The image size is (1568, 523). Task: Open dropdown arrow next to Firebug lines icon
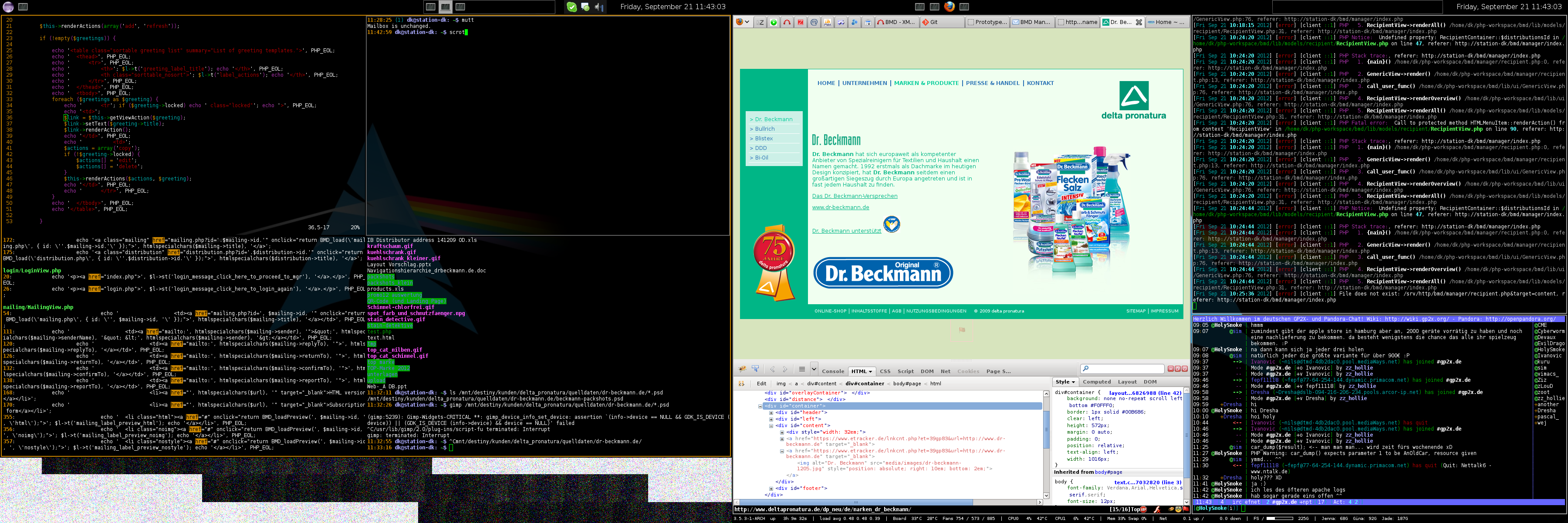pyautogui.click(x=814, y=369)
